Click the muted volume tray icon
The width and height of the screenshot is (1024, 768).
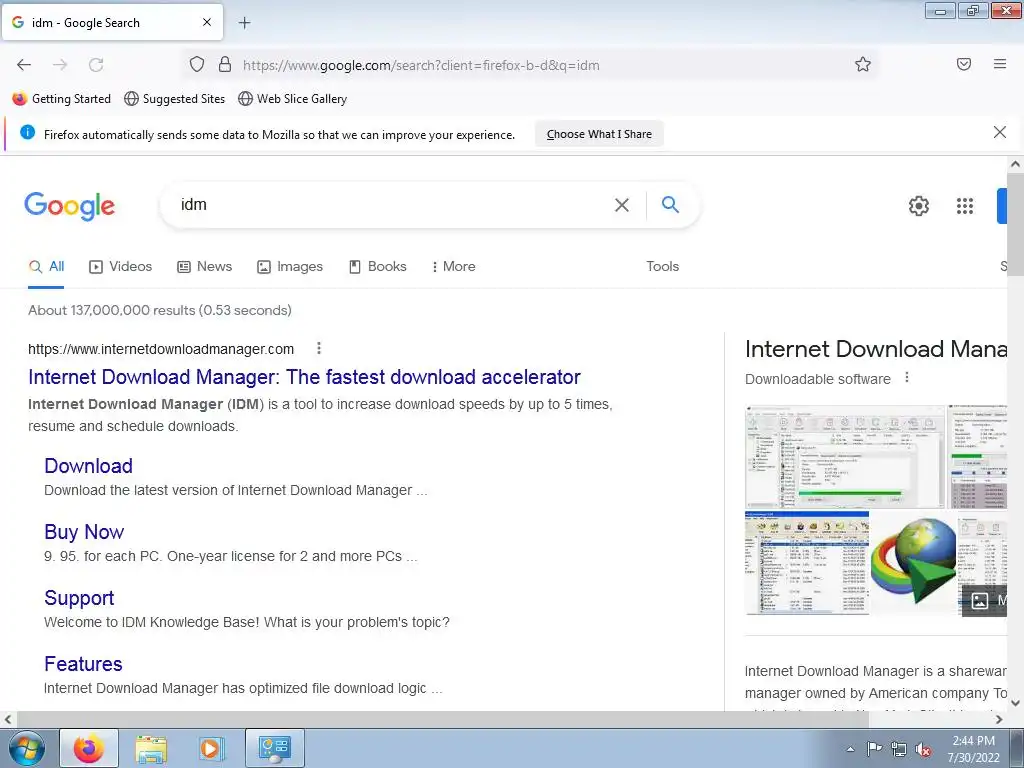click(923, 749)
